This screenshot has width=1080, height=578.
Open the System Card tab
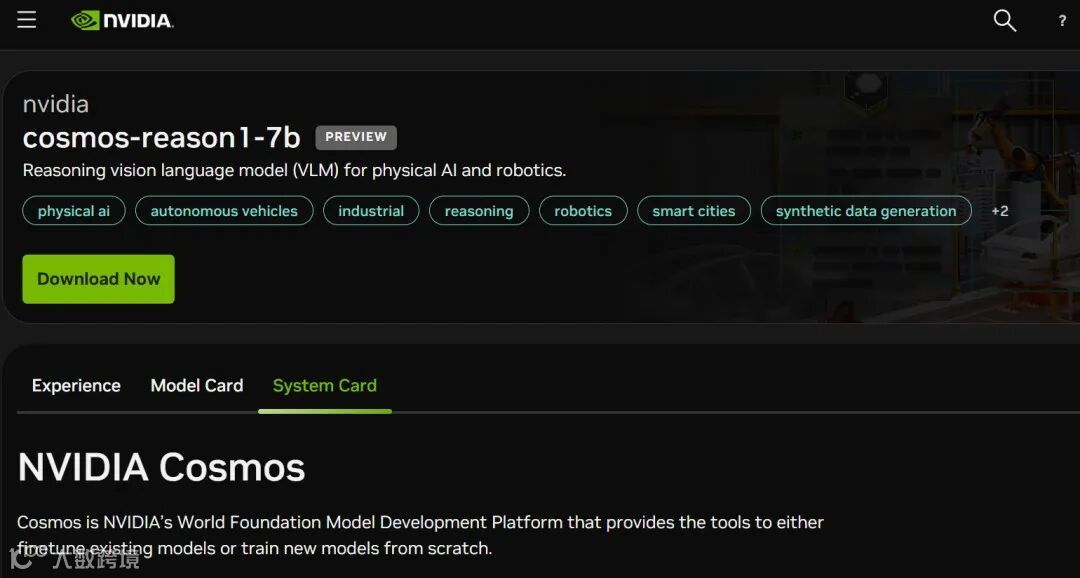[x=324, y=386]
